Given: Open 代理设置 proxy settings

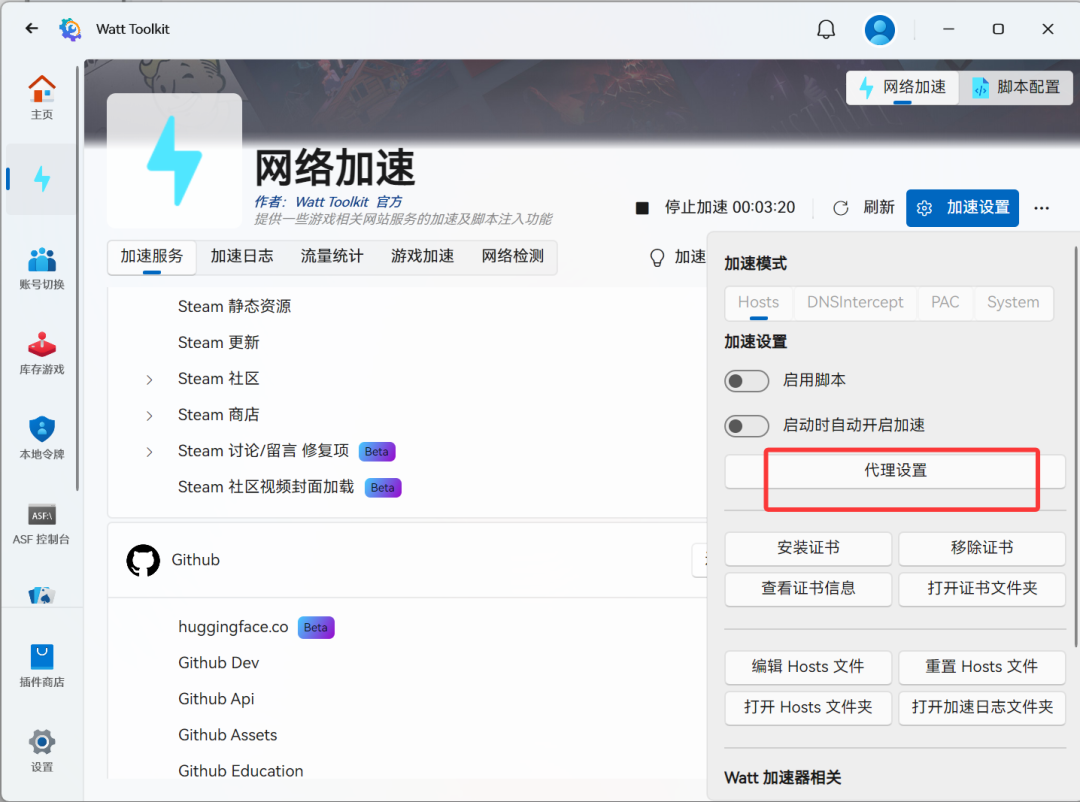Looking at the screenshot, I should pos(895,471).
